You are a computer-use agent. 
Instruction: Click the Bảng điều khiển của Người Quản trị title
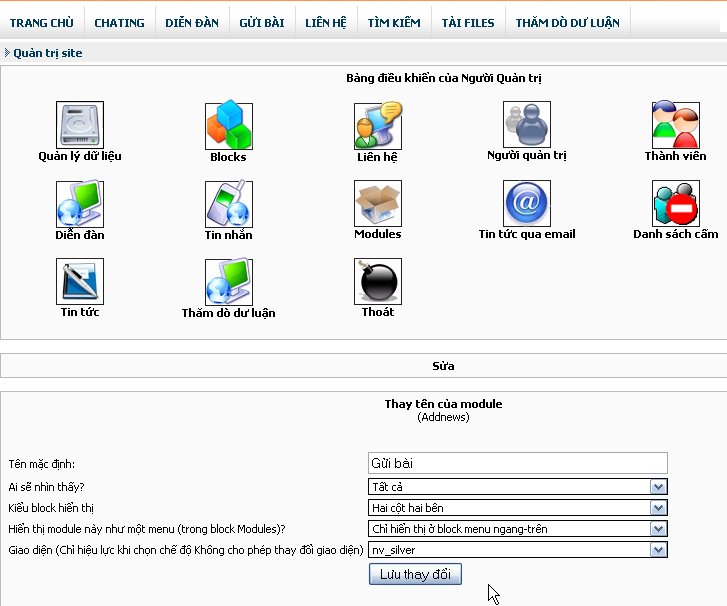pyautogui.click(x=444, y=78)
